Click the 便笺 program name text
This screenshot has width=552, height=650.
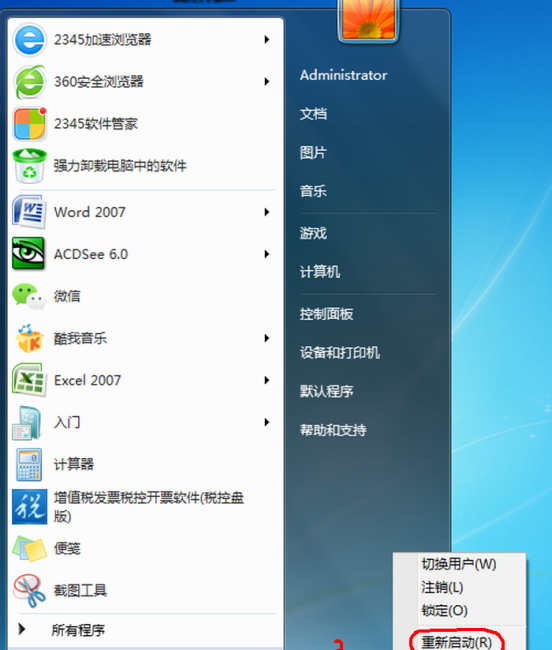67,548
